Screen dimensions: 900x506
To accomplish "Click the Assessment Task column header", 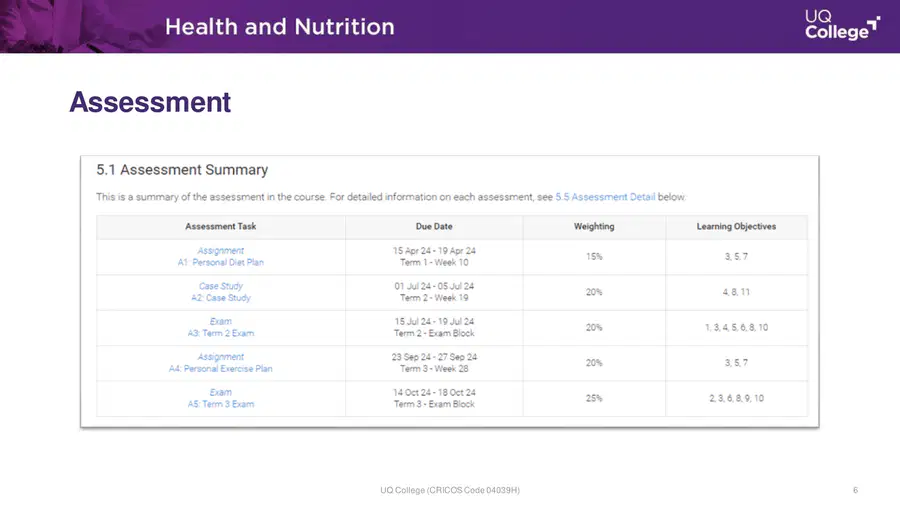I will [220, 227].
